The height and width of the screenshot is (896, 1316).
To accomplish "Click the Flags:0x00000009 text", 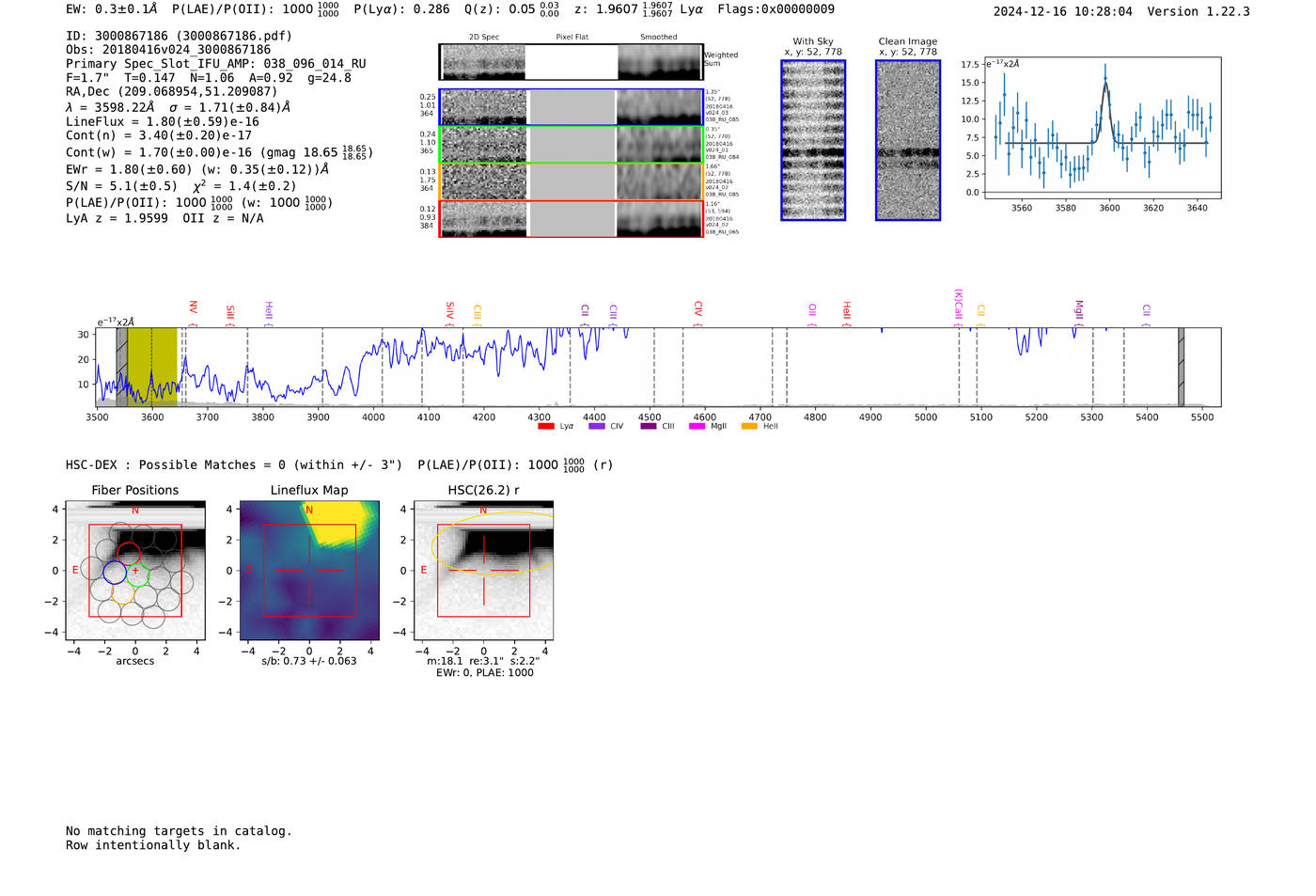I will [775, 9].
